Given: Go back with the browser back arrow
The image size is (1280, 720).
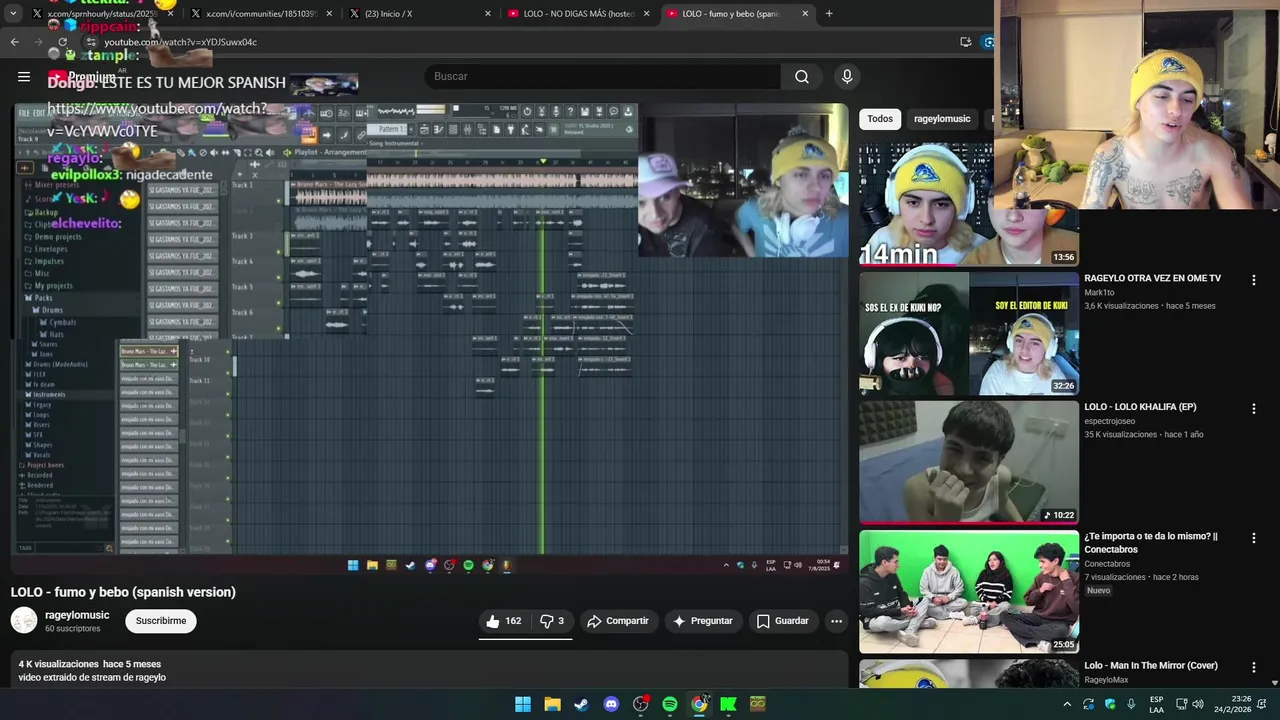Looking at the screenshot, I should pos(14,42).
